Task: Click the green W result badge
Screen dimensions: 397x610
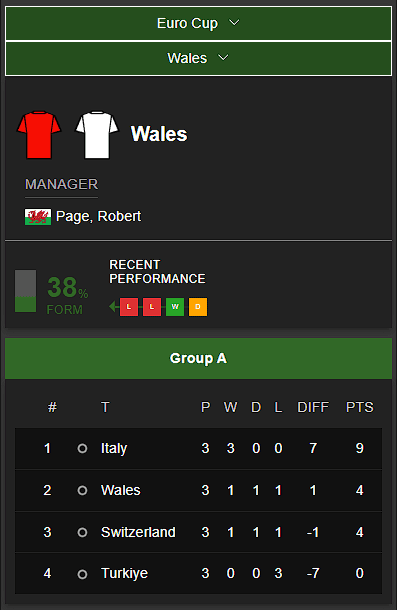Action: (175, 307)
